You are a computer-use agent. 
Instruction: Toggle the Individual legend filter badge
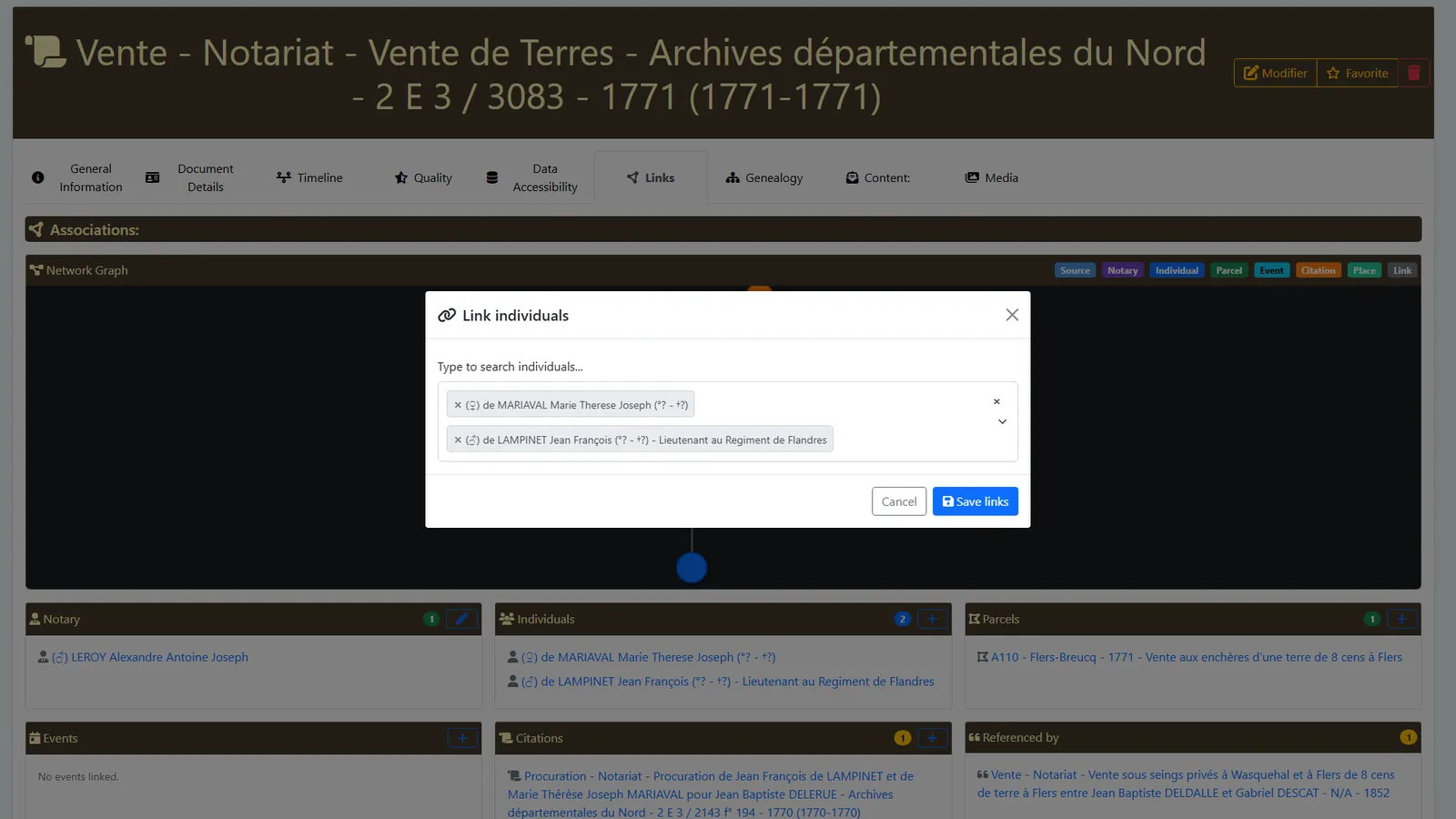(1177, 270)
